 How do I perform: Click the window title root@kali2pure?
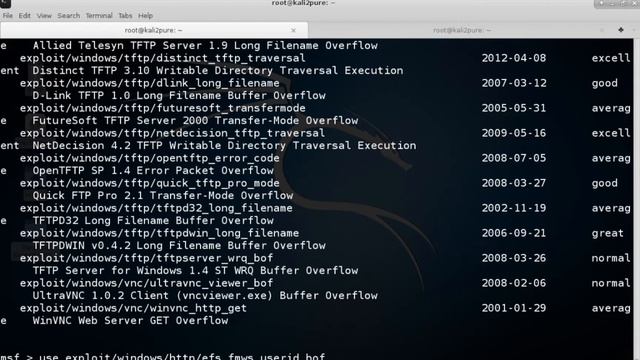303,3
